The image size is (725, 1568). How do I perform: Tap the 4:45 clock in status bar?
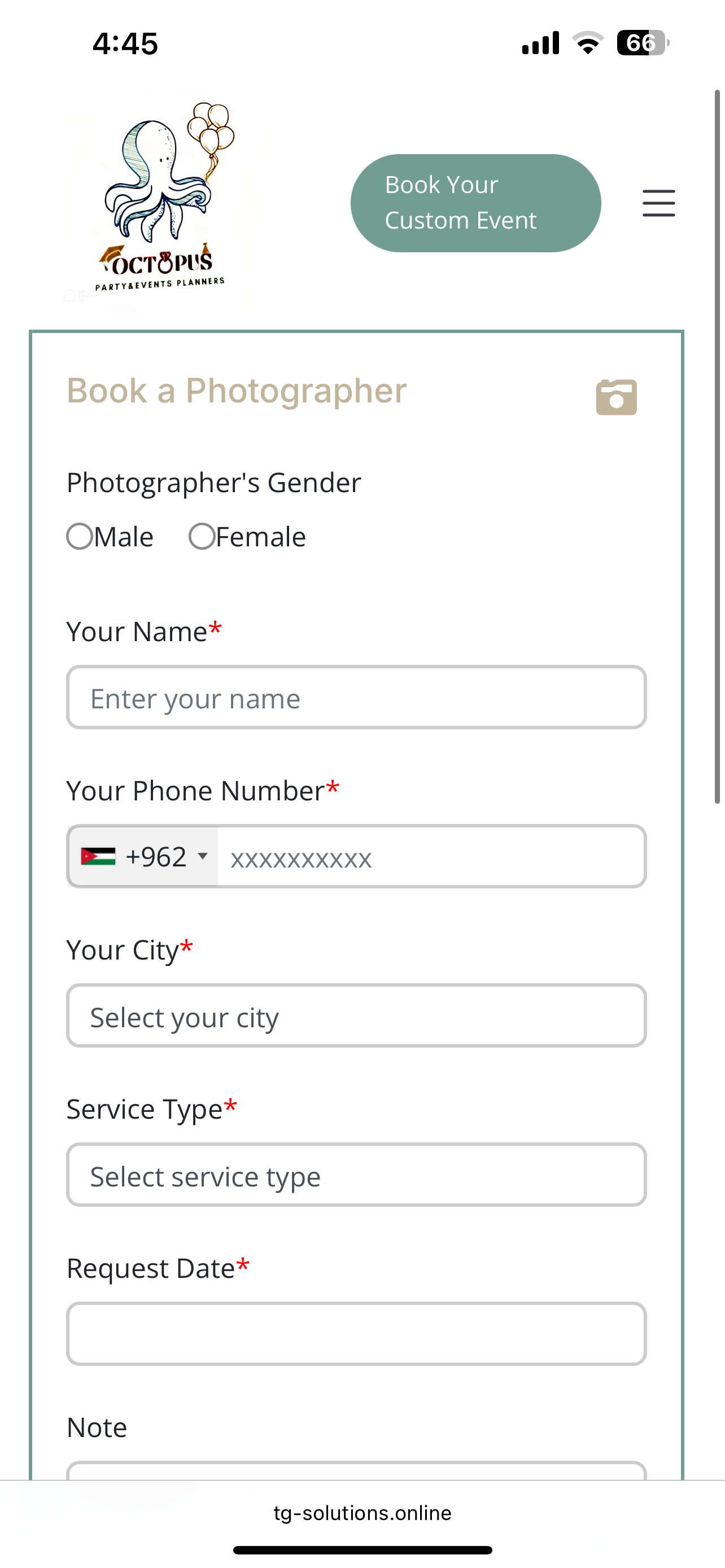125,44
